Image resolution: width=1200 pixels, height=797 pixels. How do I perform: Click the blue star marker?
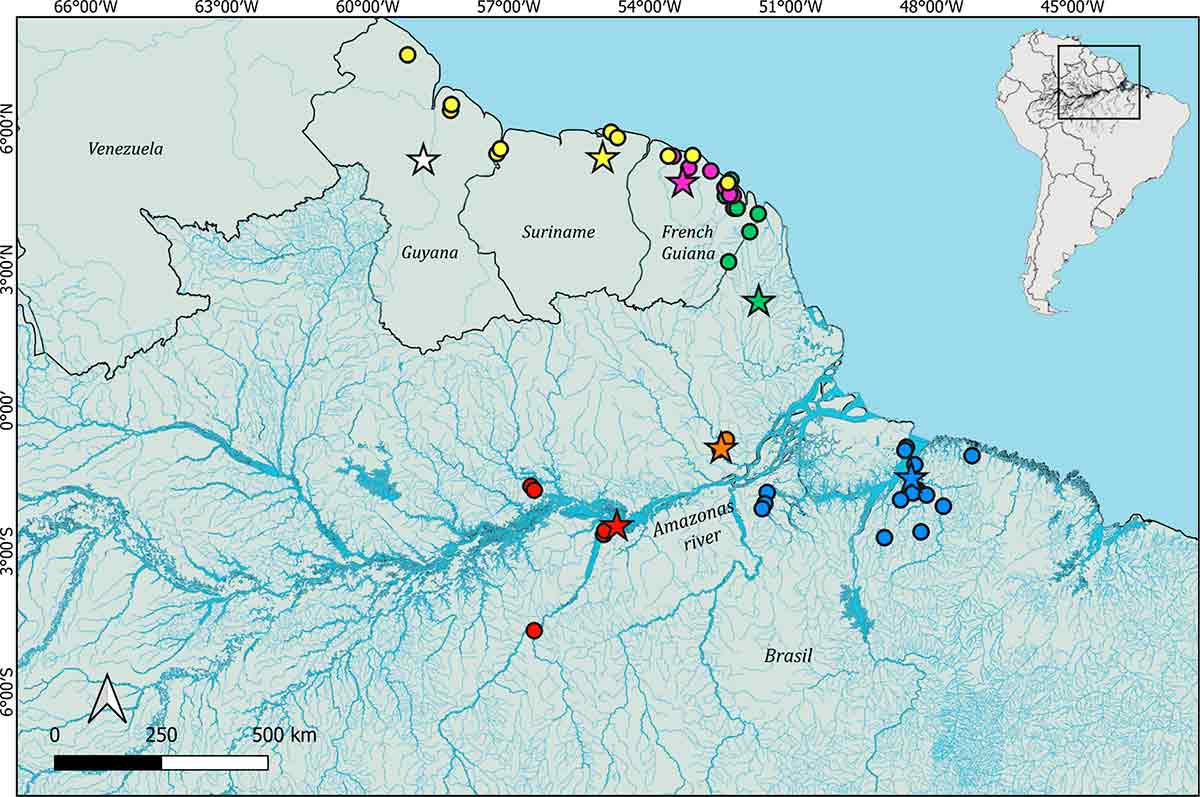[912, 479]
